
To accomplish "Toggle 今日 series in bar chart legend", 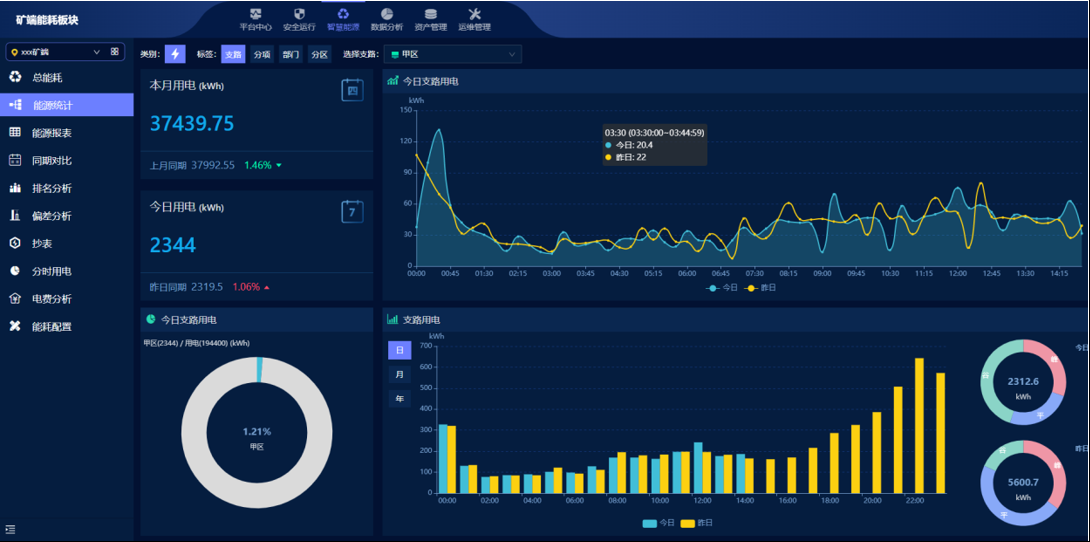I will click(x=659, y=523).
